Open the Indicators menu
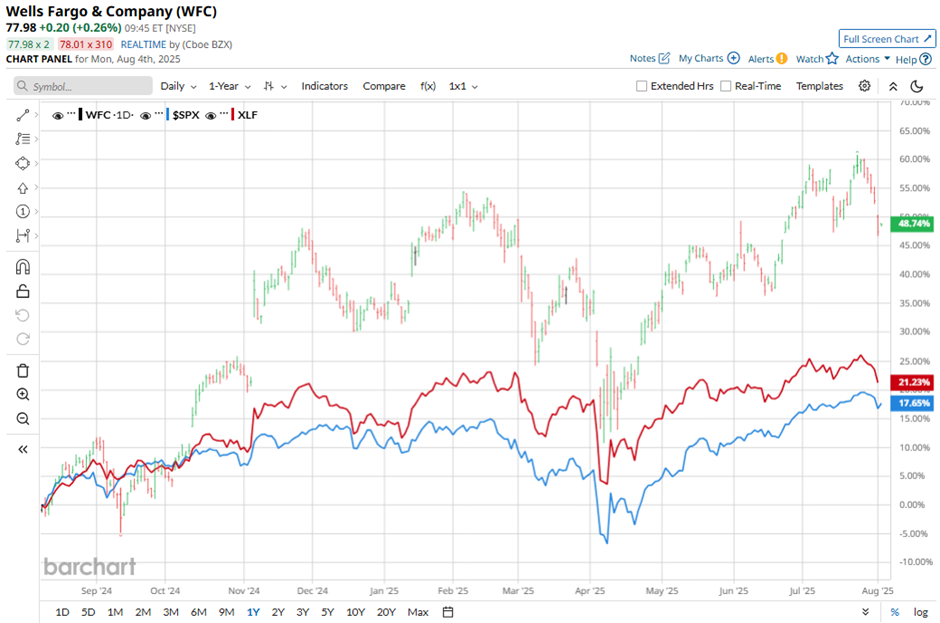Image resolution: width=940 pixels, height=623 pixels. pyautogui.click(x=324, y=86)
